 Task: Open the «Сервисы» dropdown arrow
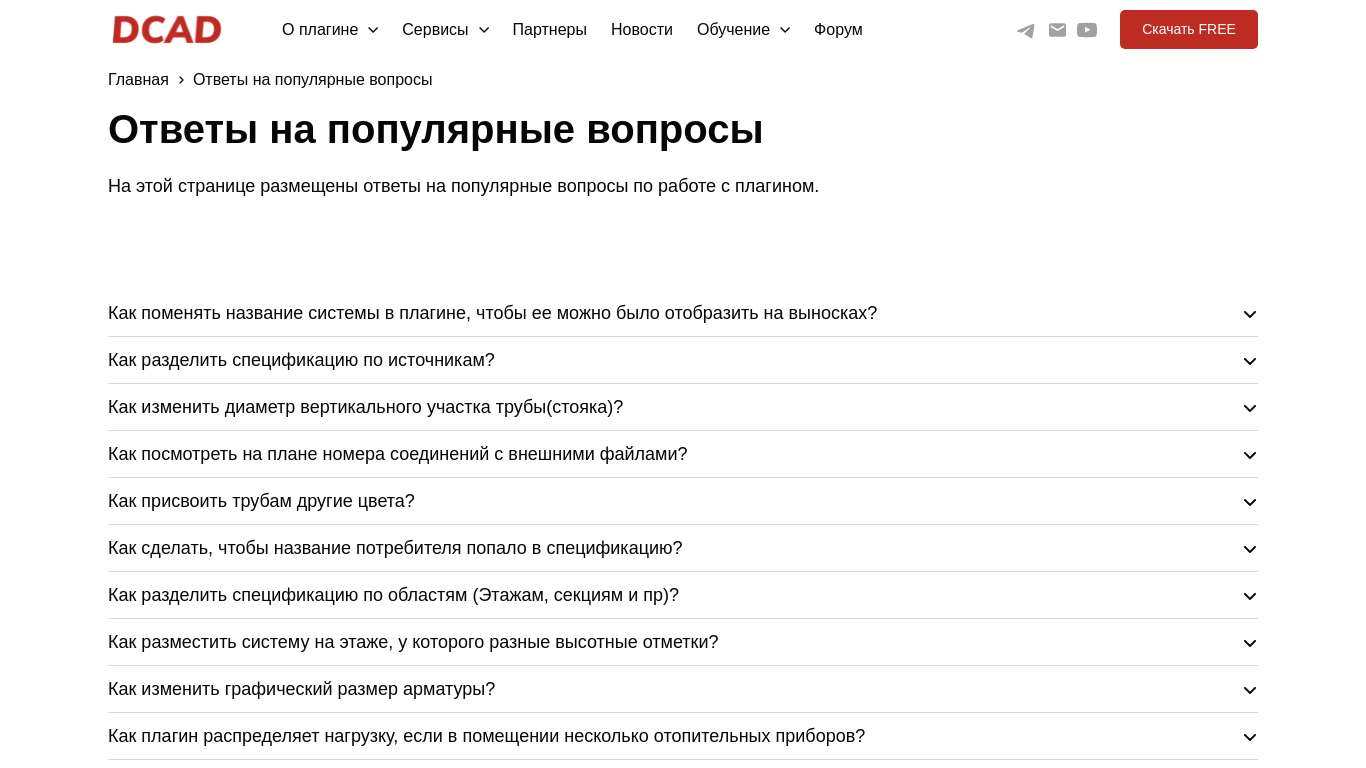pos(484,30)
